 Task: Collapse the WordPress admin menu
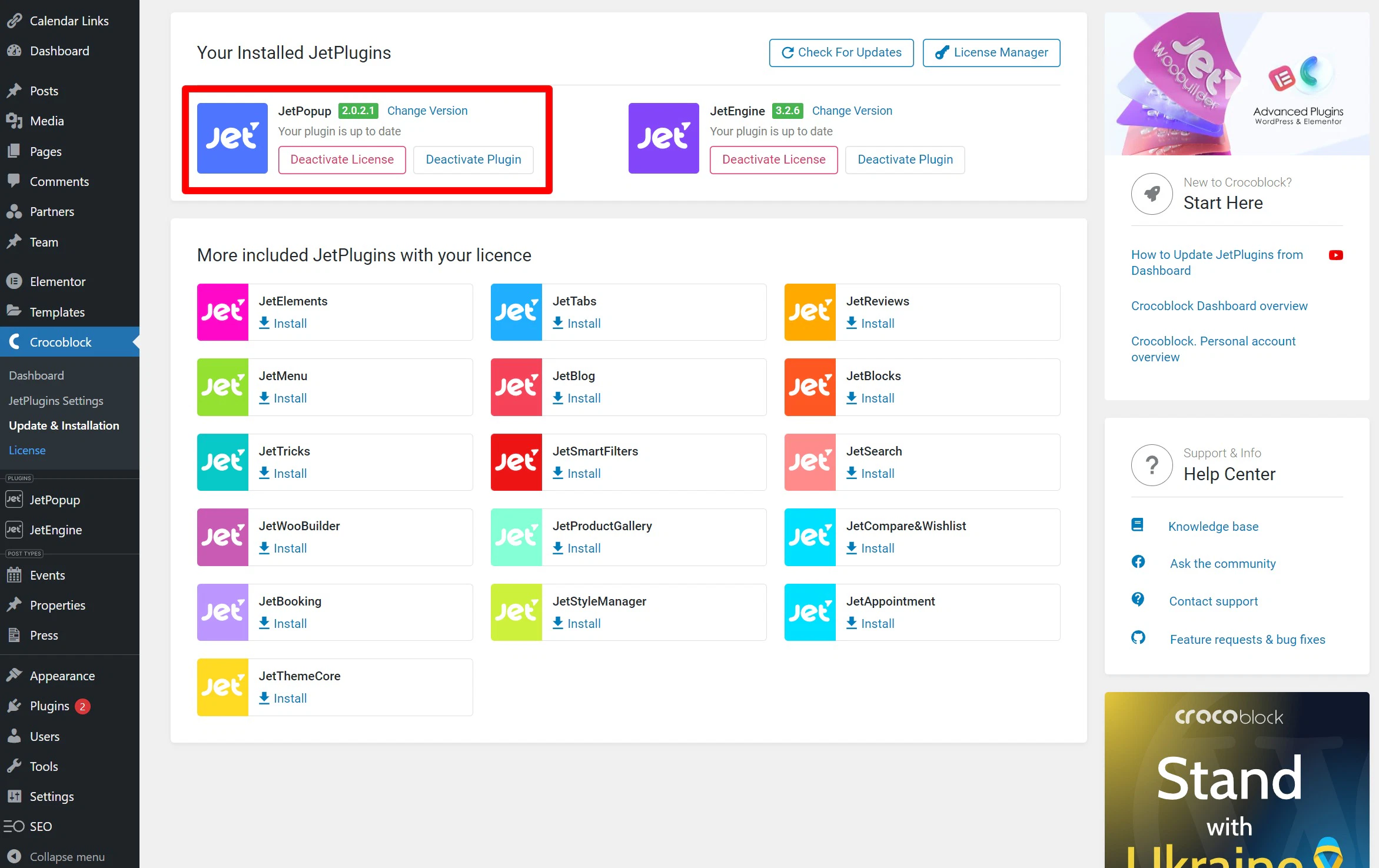click(67, 856)
